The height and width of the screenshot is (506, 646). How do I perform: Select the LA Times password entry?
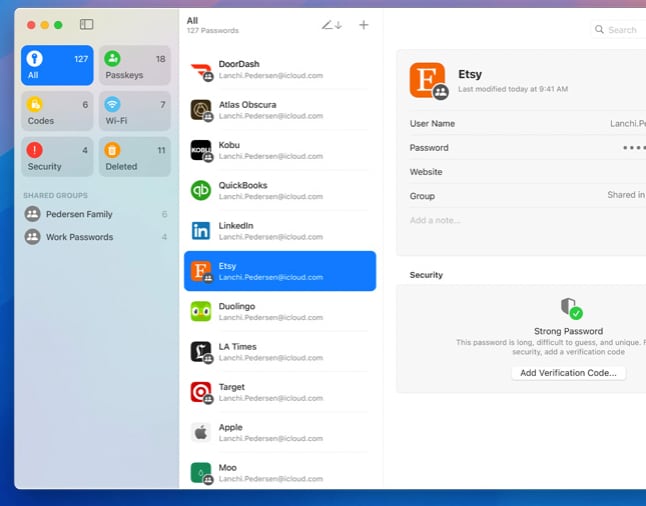(x=280, y=352)
